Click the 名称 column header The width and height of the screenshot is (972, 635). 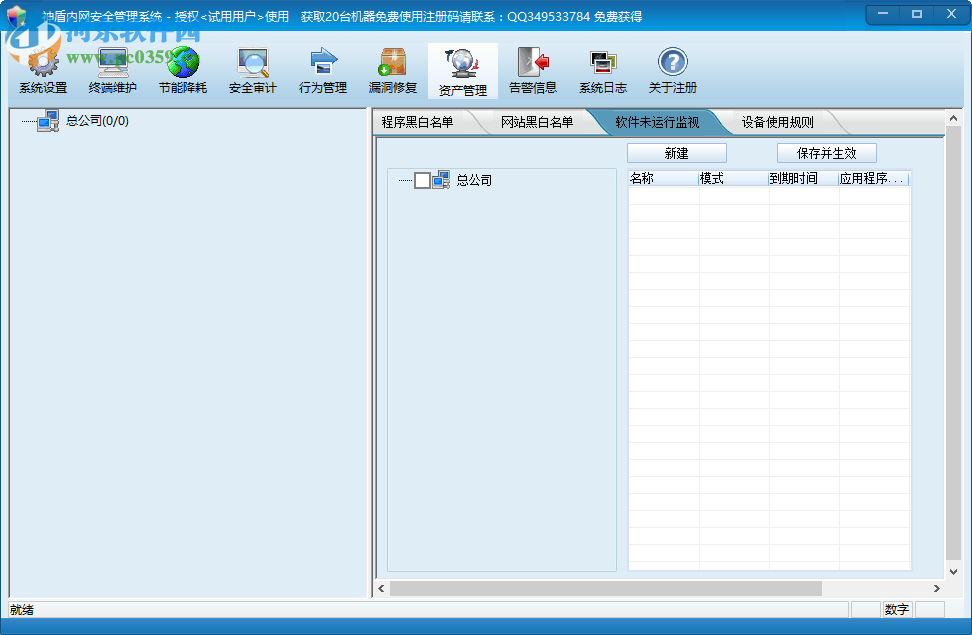(663, 179)
